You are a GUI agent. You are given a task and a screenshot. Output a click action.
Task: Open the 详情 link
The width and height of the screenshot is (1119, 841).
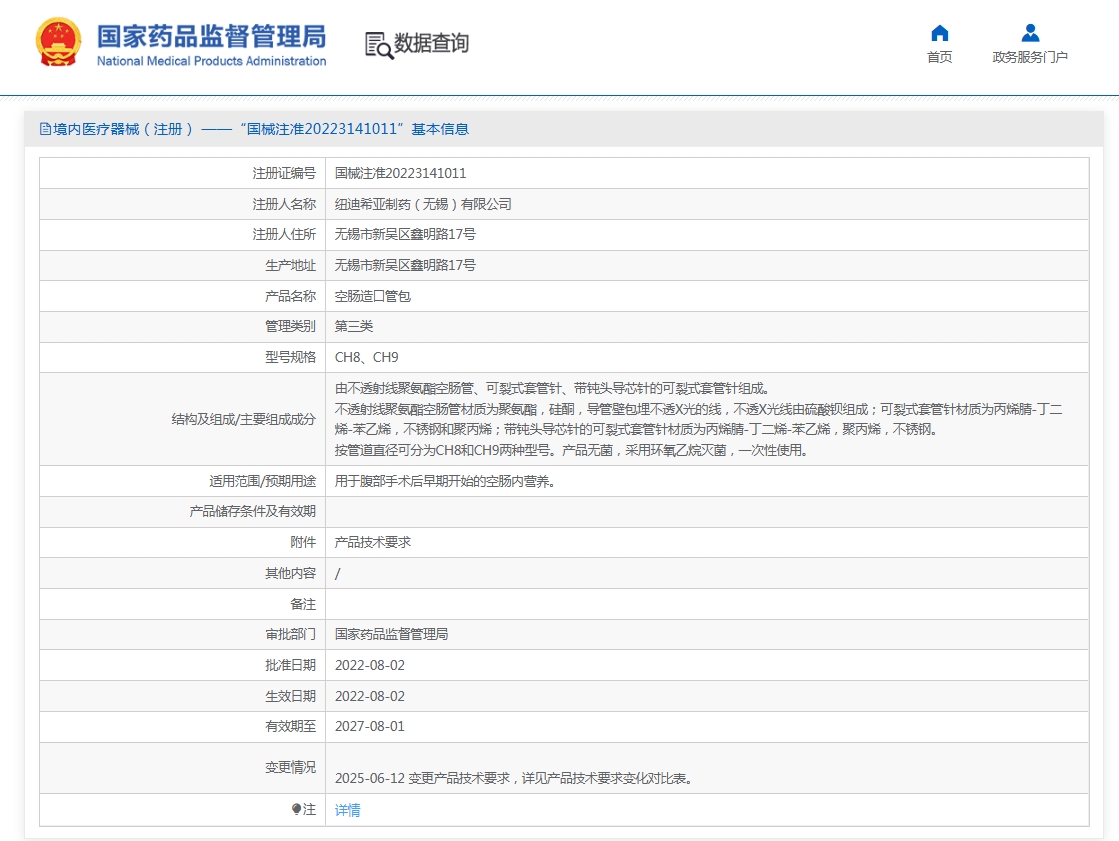click(x=348, y=810)
